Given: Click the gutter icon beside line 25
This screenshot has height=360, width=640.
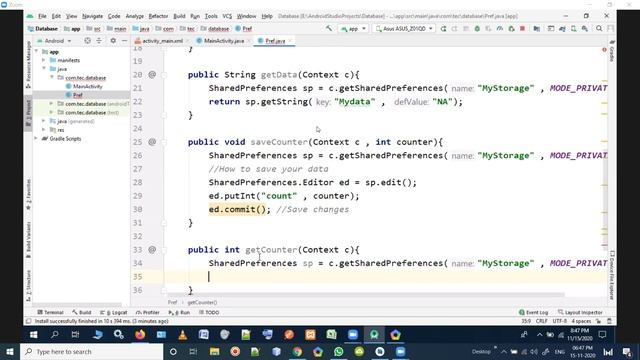Looking at the screenshot, I should (152, 142).
